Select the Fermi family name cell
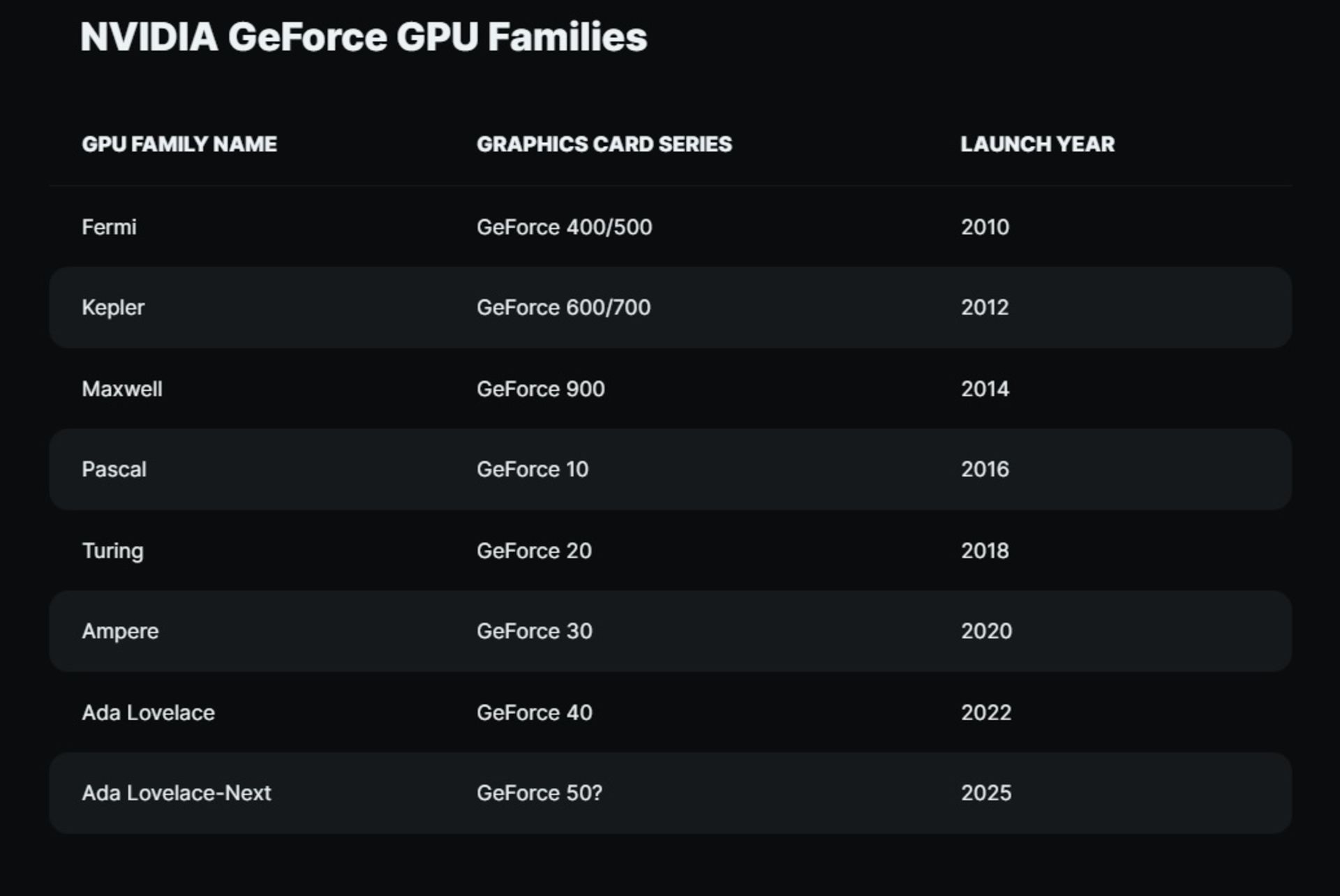1340x896 pixels. click(x=110, y=227)
